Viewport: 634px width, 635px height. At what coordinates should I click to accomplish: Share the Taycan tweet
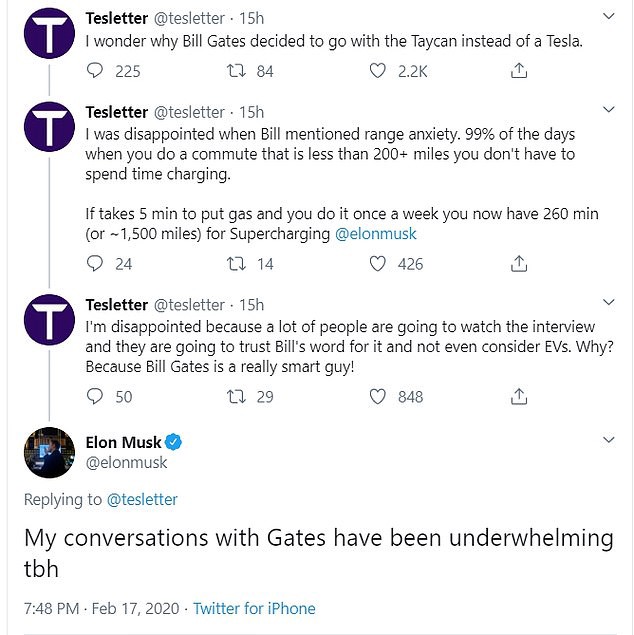(519, 71)
